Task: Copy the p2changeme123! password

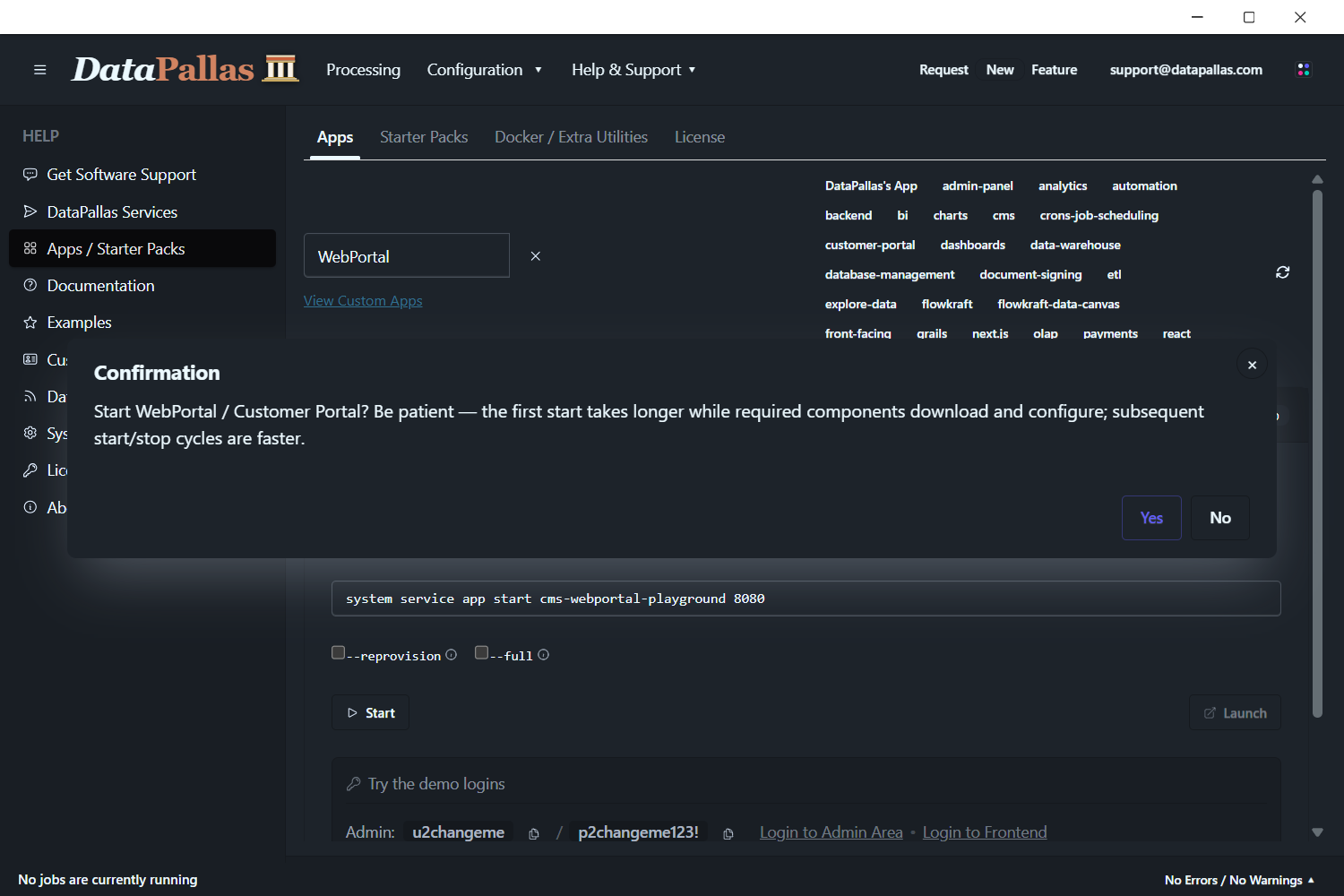Action: [x=728, y=833]
